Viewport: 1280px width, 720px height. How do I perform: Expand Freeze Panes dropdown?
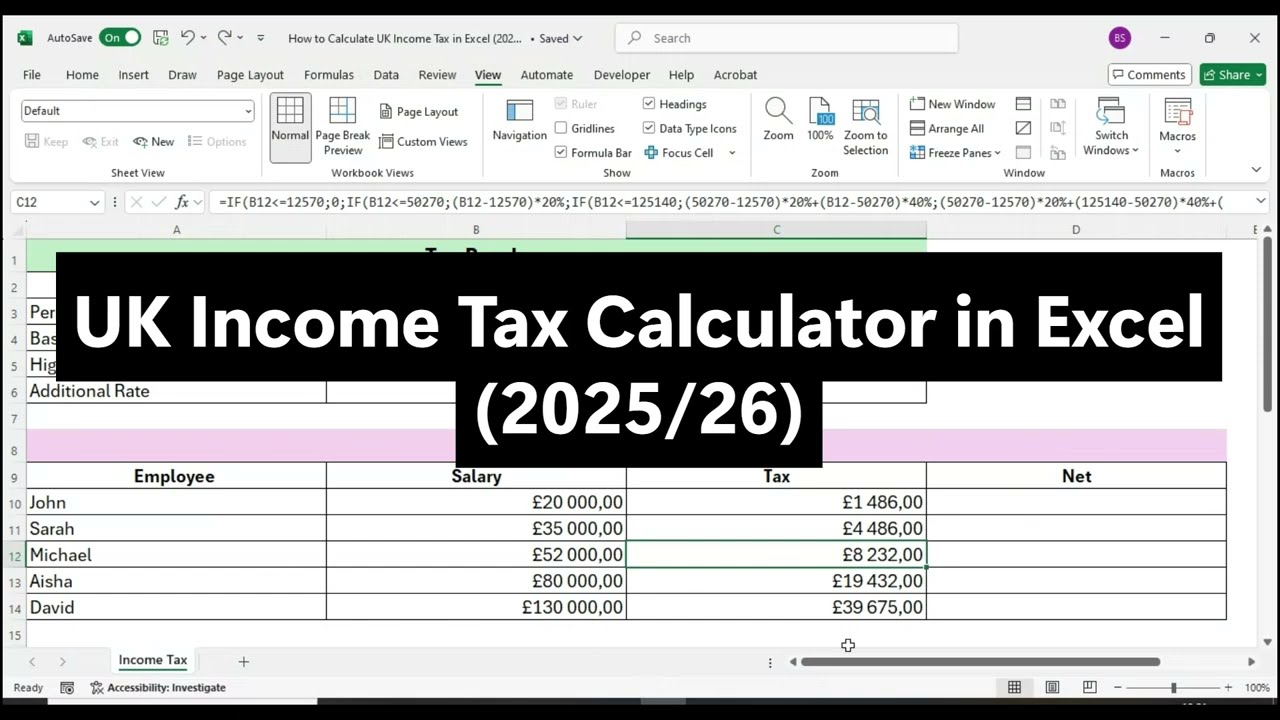(x=997, y=153)
